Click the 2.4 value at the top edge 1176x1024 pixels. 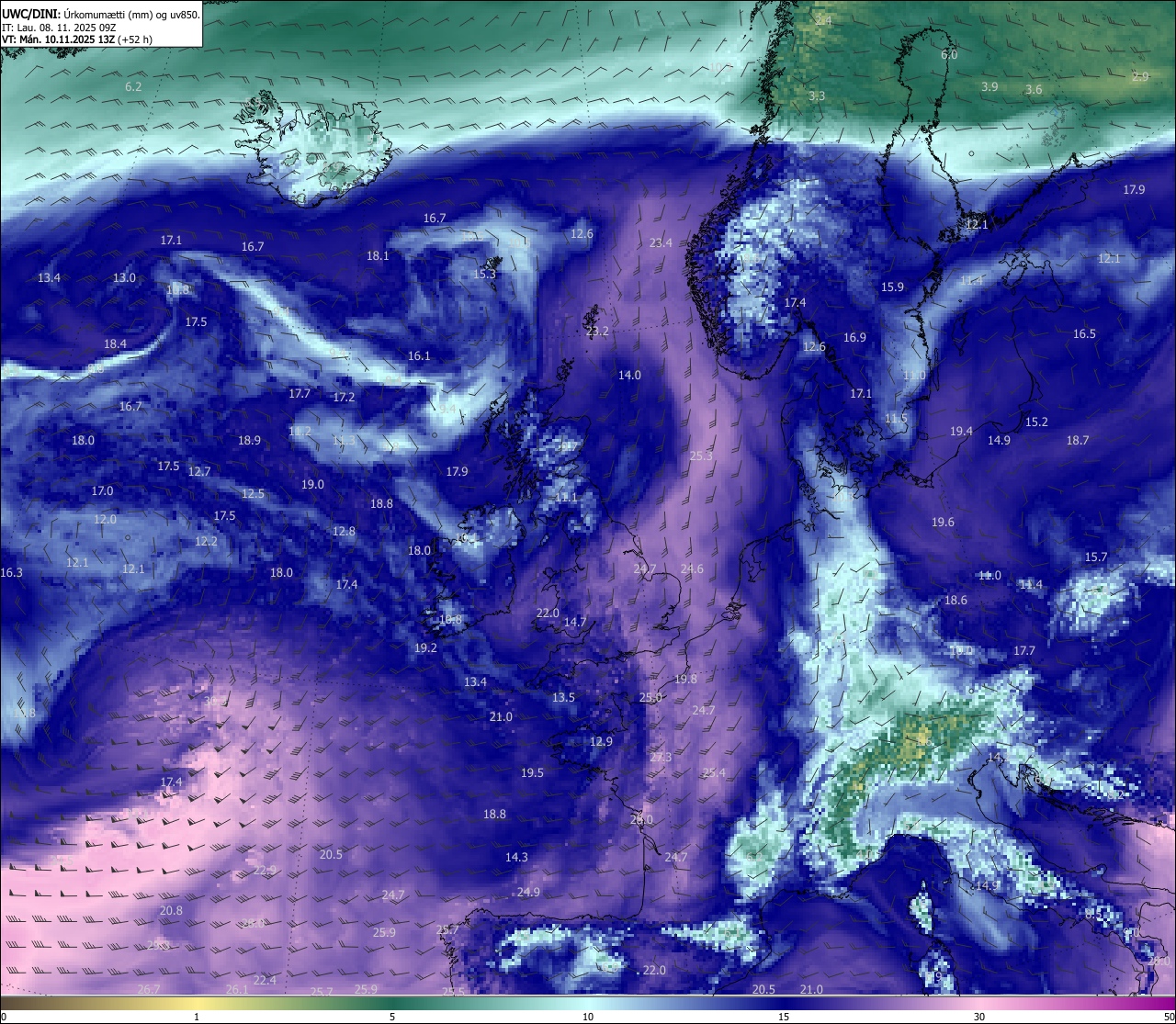point(823,20)
